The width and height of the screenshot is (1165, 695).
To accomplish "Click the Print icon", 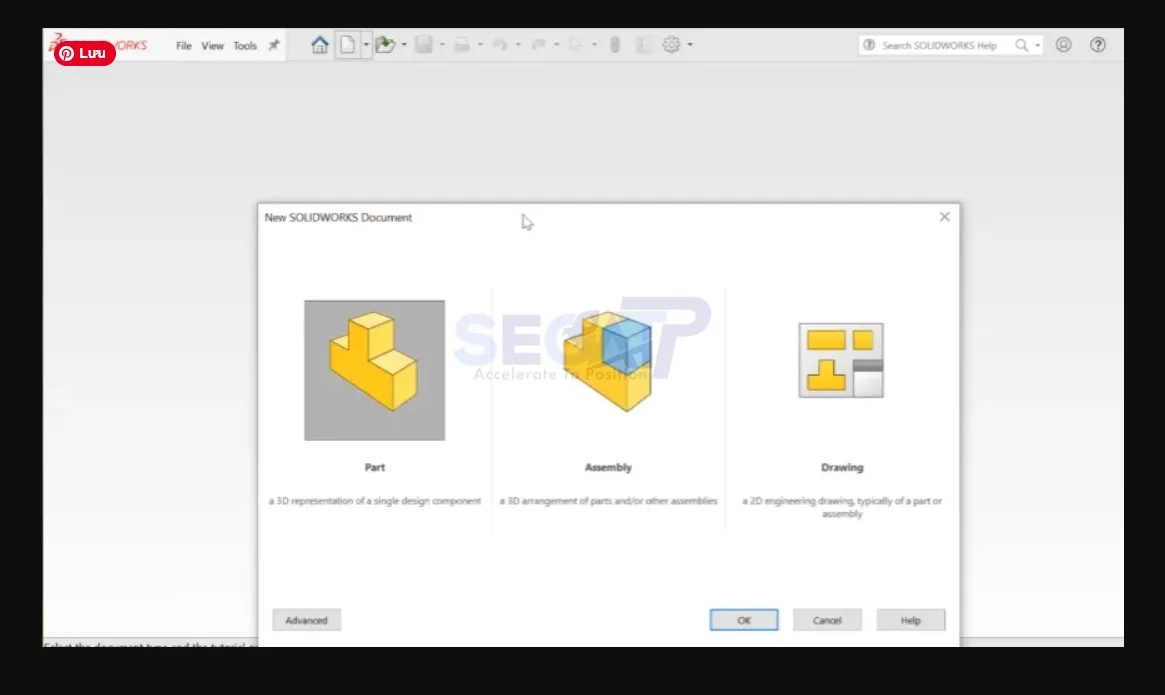I will (x=462, y=44).
